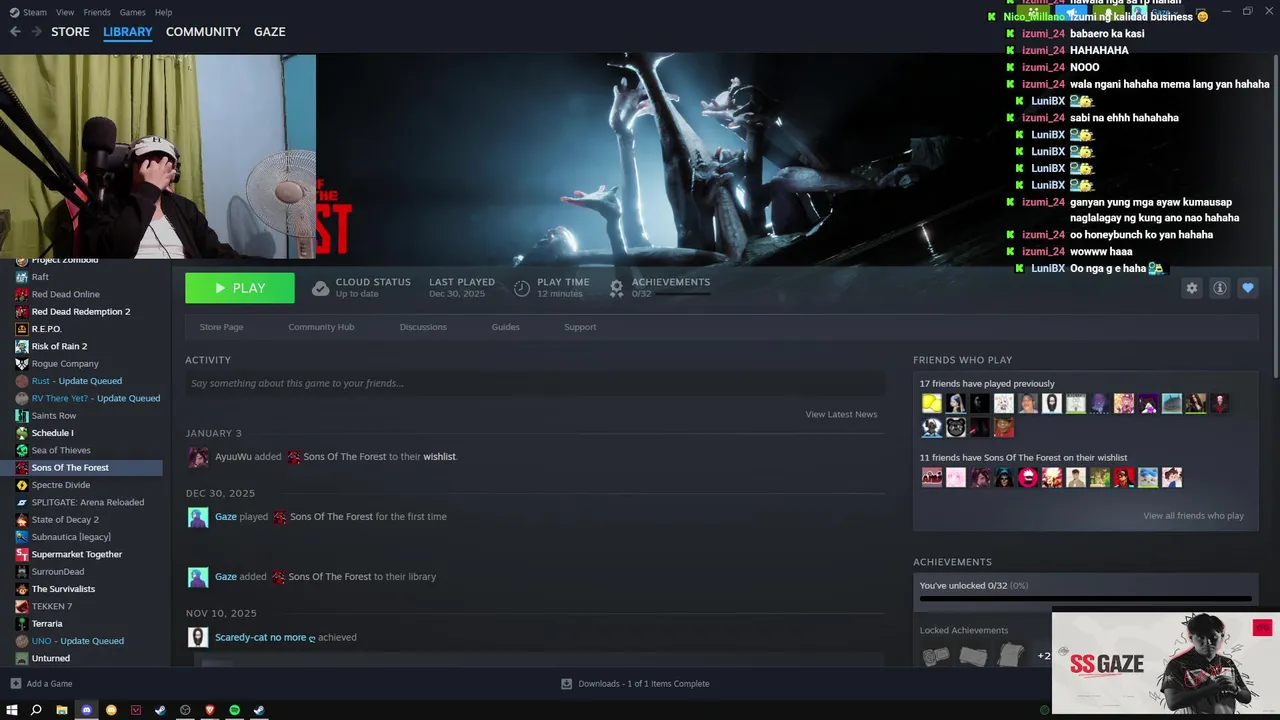Switch to the STORE section
Image resolution: width=1280 pixels, height=720 pixels.
[70, 32]
